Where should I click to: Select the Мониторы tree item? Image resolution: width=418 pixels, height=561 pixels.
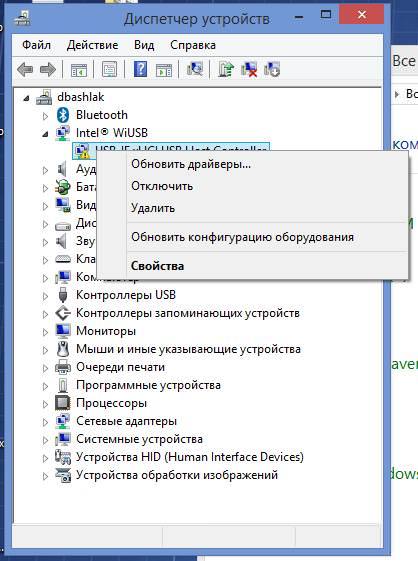click(106, 331)
